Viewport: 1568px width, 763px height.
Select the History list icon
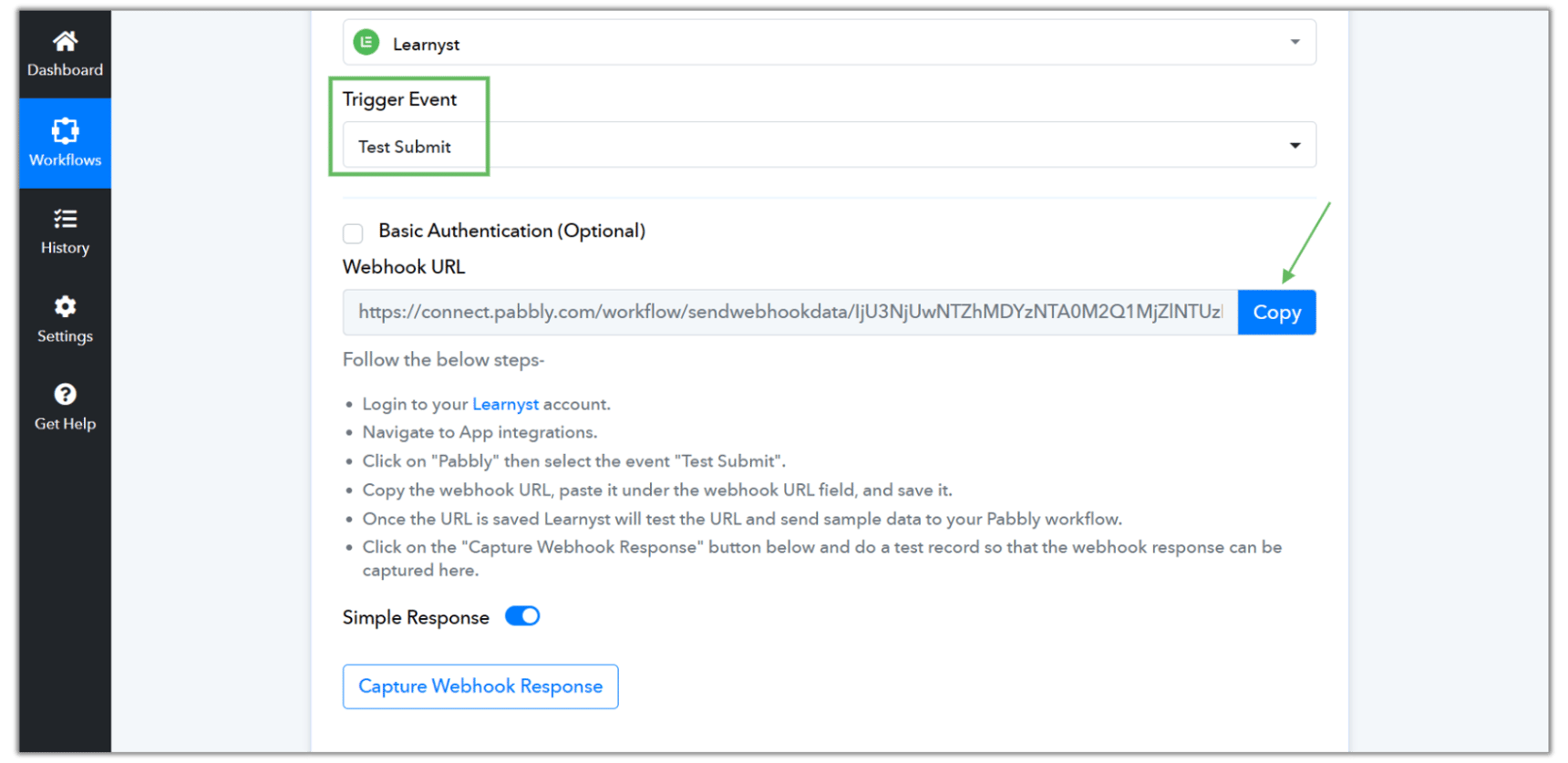pyautogui.click(x=65, y=219)
